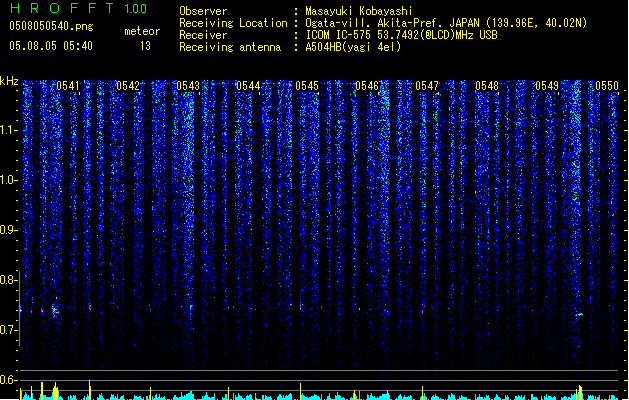Click the date stamp 05.08.05 05:40

pyautogui.click(x=51, y=46)
